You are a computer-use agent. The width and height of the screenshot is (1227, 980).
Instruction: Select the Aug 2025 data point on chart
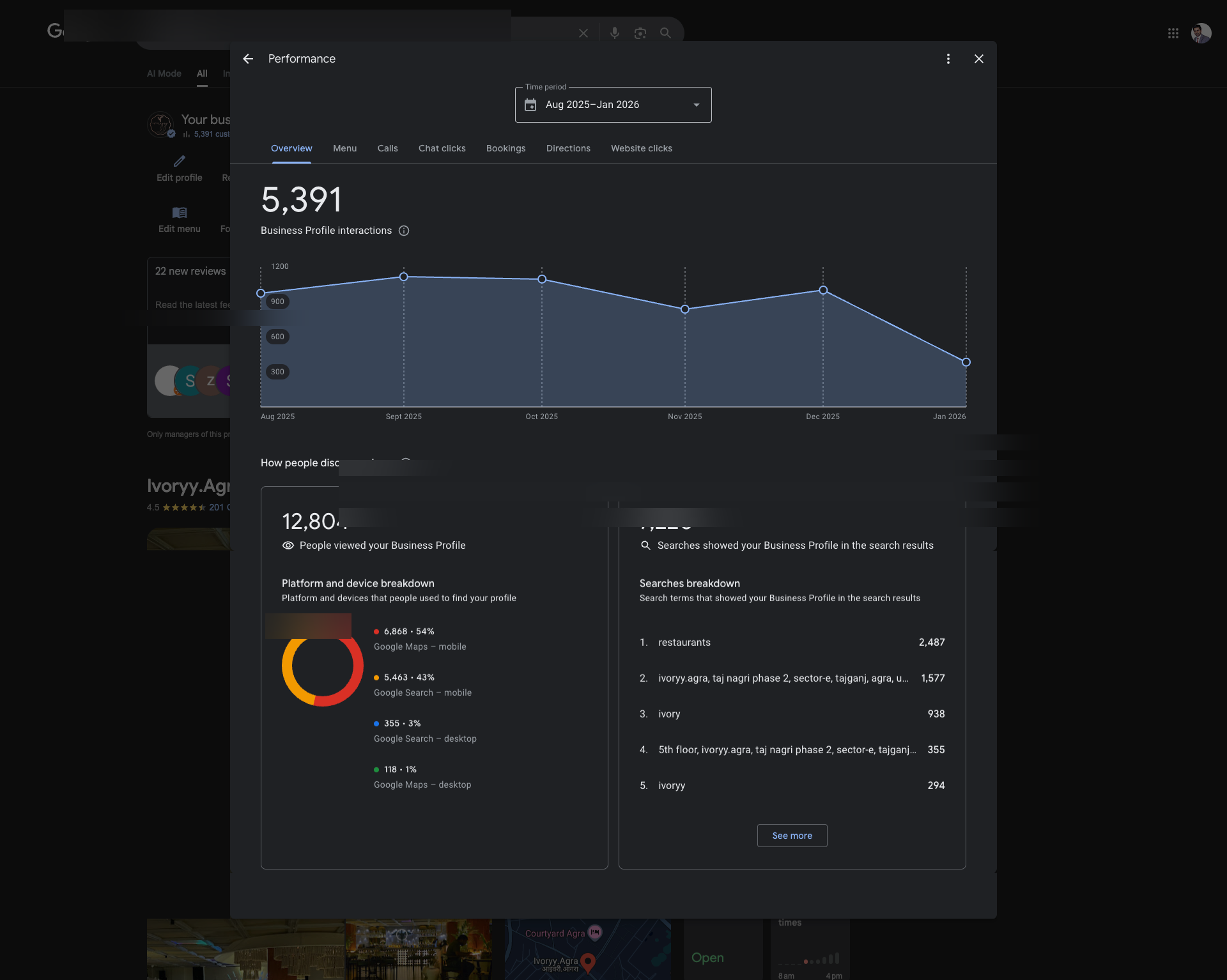(261, 293)
